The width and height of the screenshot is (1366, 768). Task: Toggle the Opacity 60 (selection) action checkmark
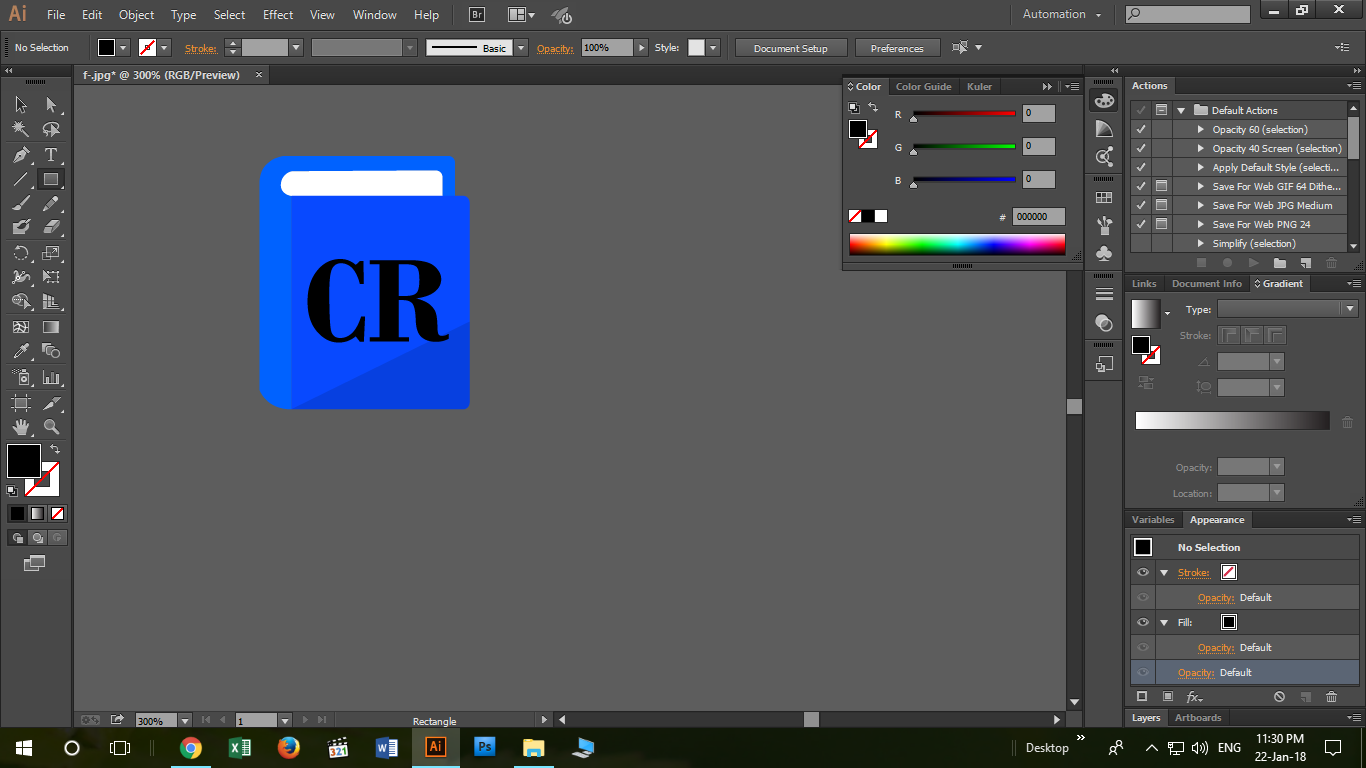(1141, 129)
